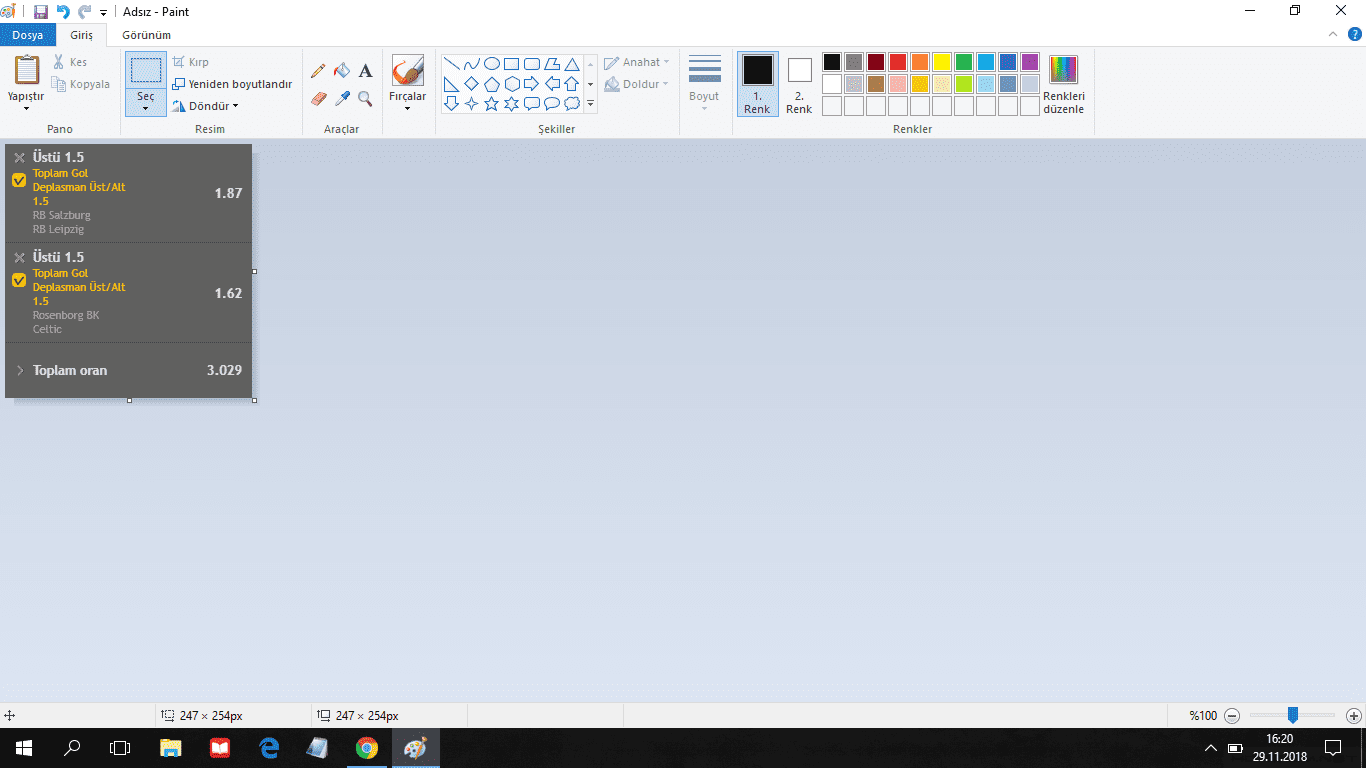Open Renkleri düzenle color editor
1366x768 pixels.
tap(1064, 84)
